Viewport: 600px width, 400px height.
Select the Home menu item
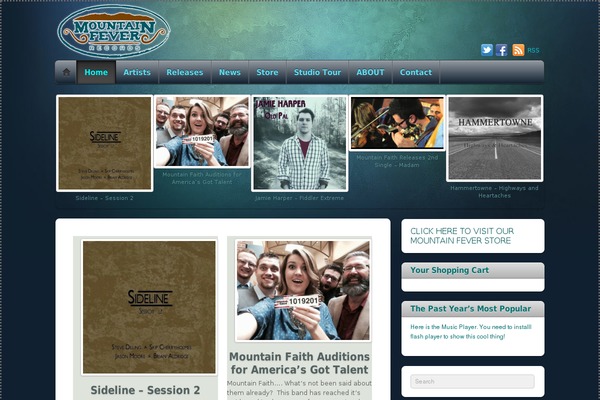coord(96,72)
